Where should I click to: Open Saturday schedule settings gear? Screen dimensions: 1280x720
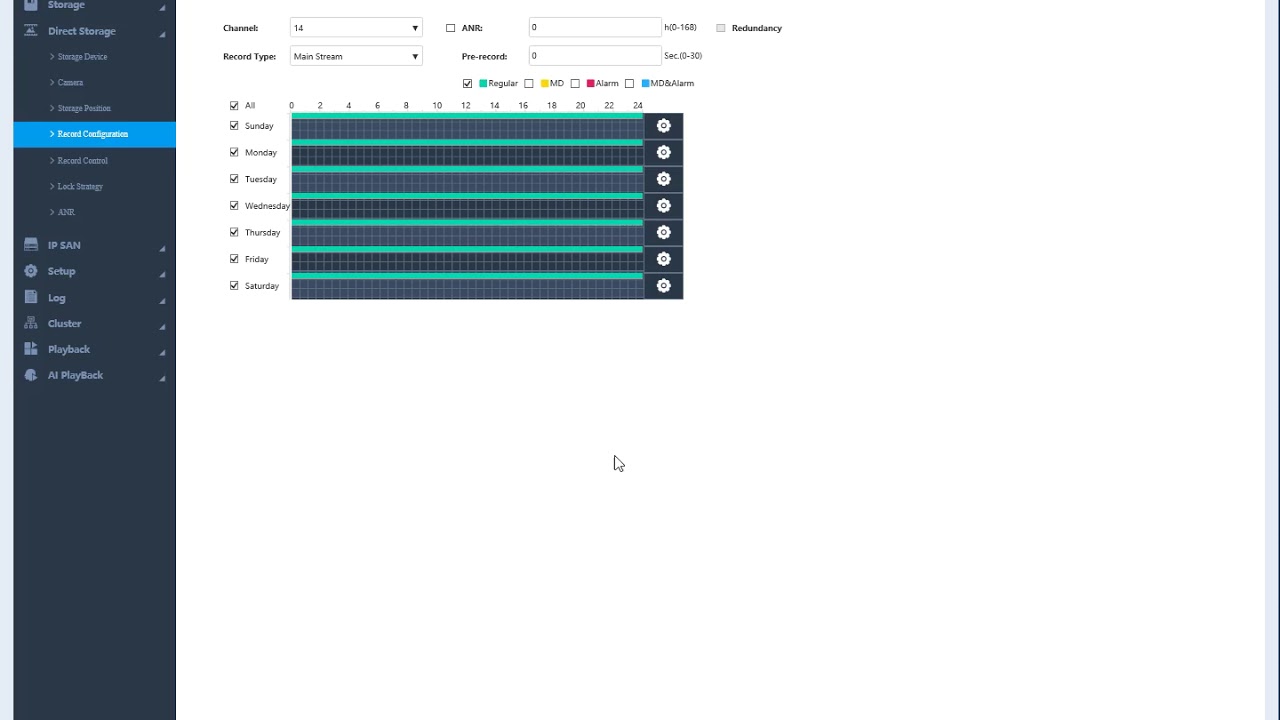(x=663, y=286)
